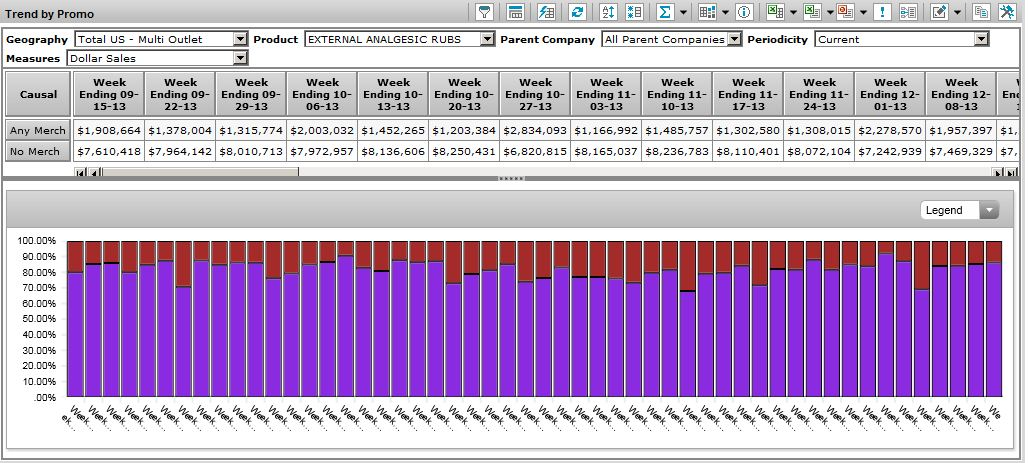Expand the Product dropdown list
Image resolution: width=1029 pixels, height=463 pixels.
[x=487, y=39]
